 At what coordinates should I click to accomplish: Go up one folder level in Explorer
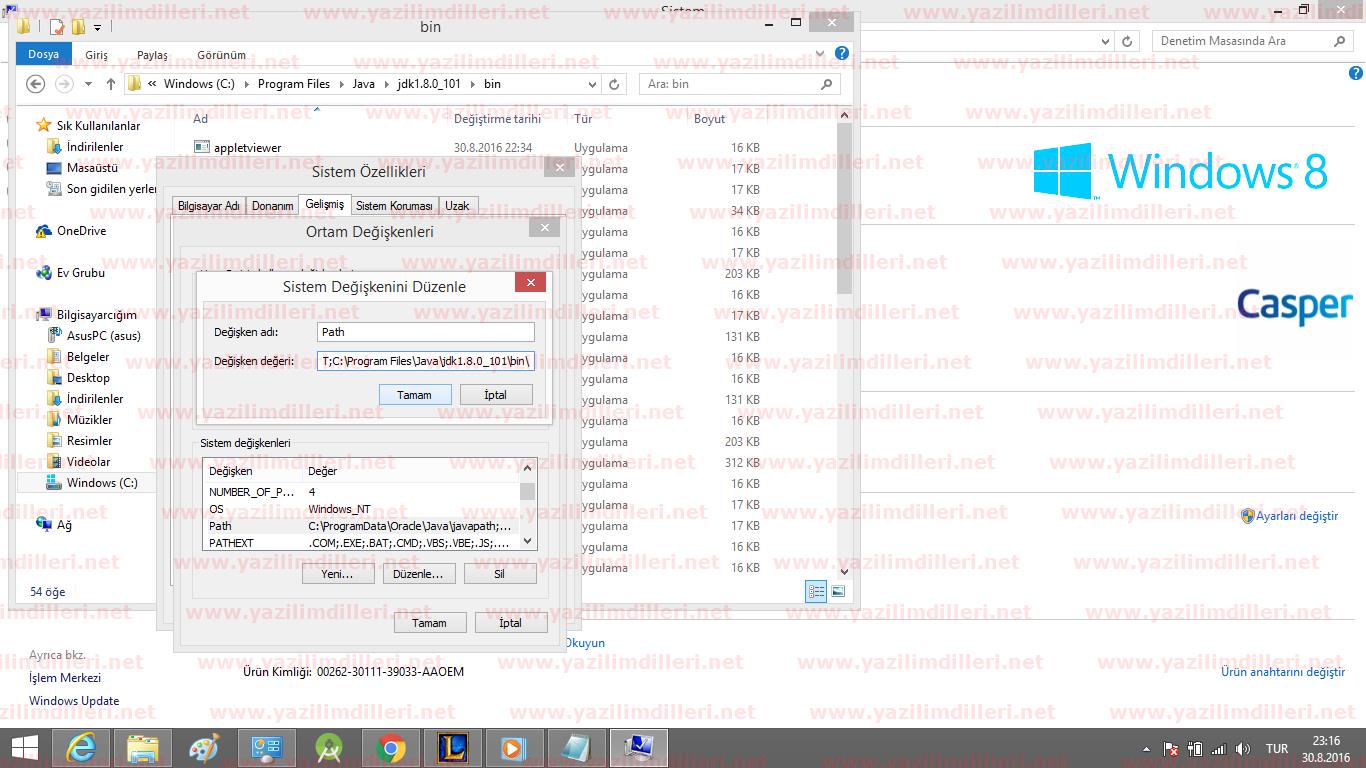[110, 84]
